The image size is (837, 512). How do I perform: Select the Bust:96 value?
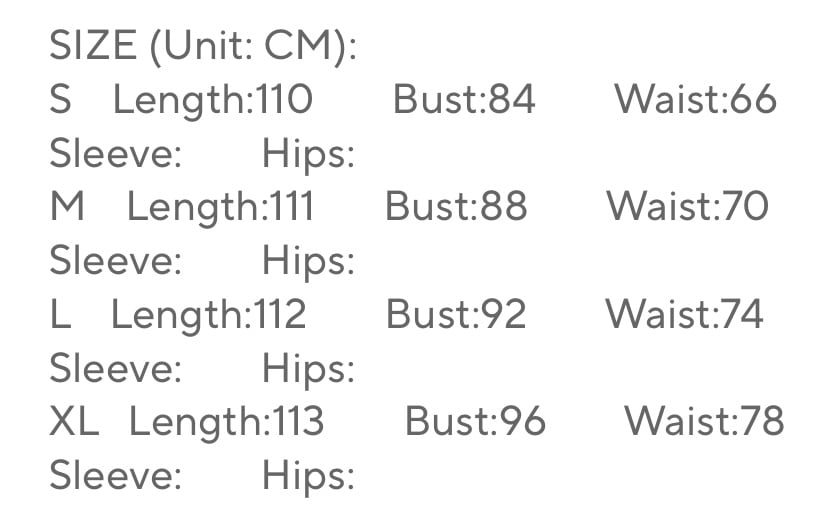tap(475, 423)
